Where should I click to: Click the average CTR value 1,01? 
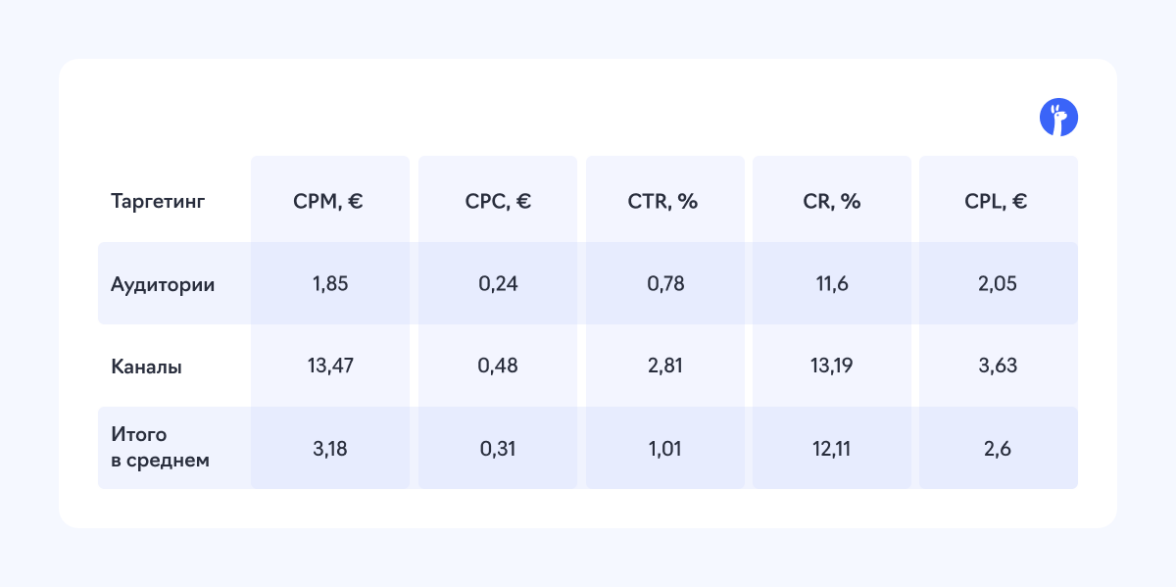point(665,449)
